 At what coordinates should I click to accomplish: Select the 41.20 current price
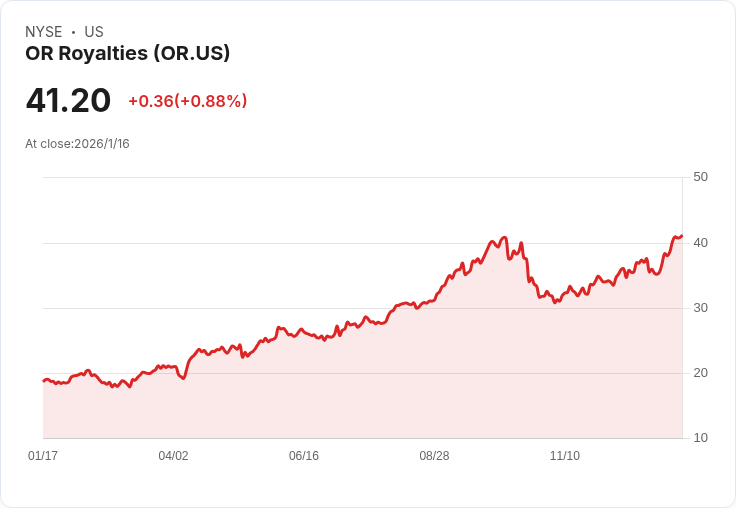point(68,100)
